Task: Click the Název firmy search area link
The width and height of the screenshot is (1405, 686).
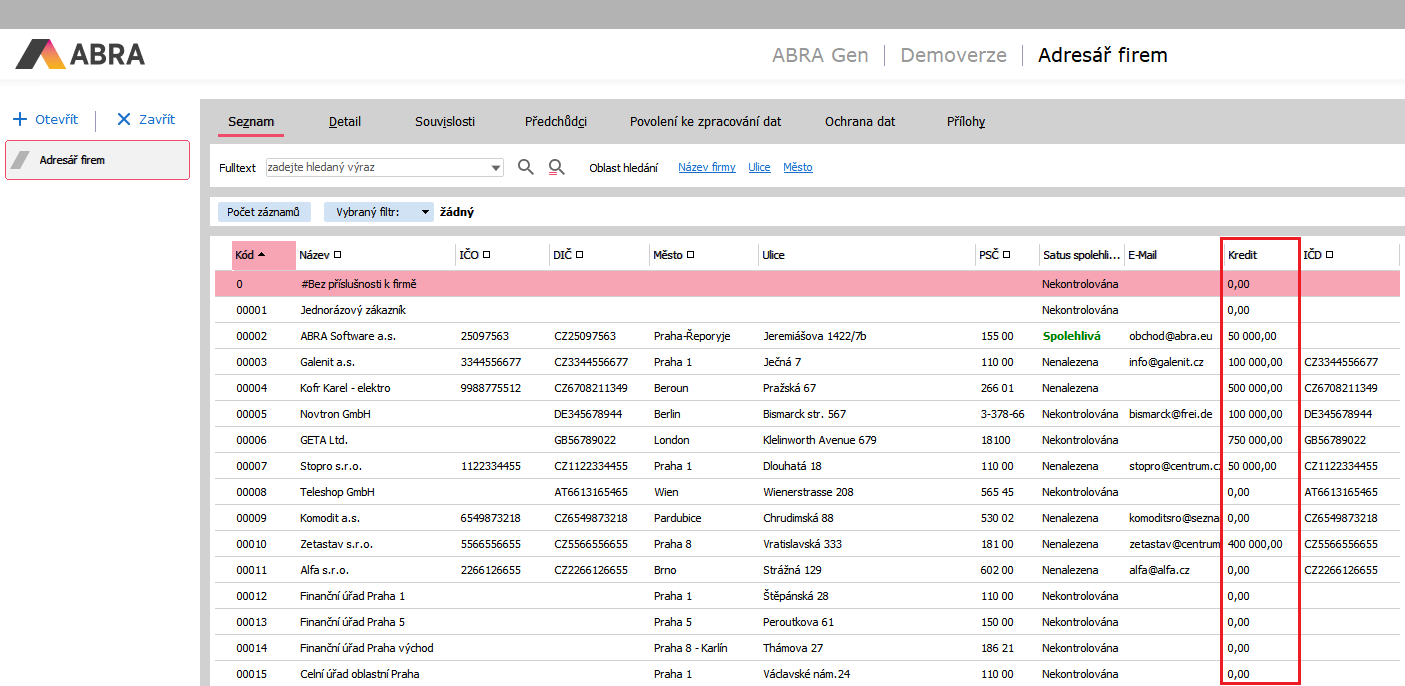Action: click(706, 168)
